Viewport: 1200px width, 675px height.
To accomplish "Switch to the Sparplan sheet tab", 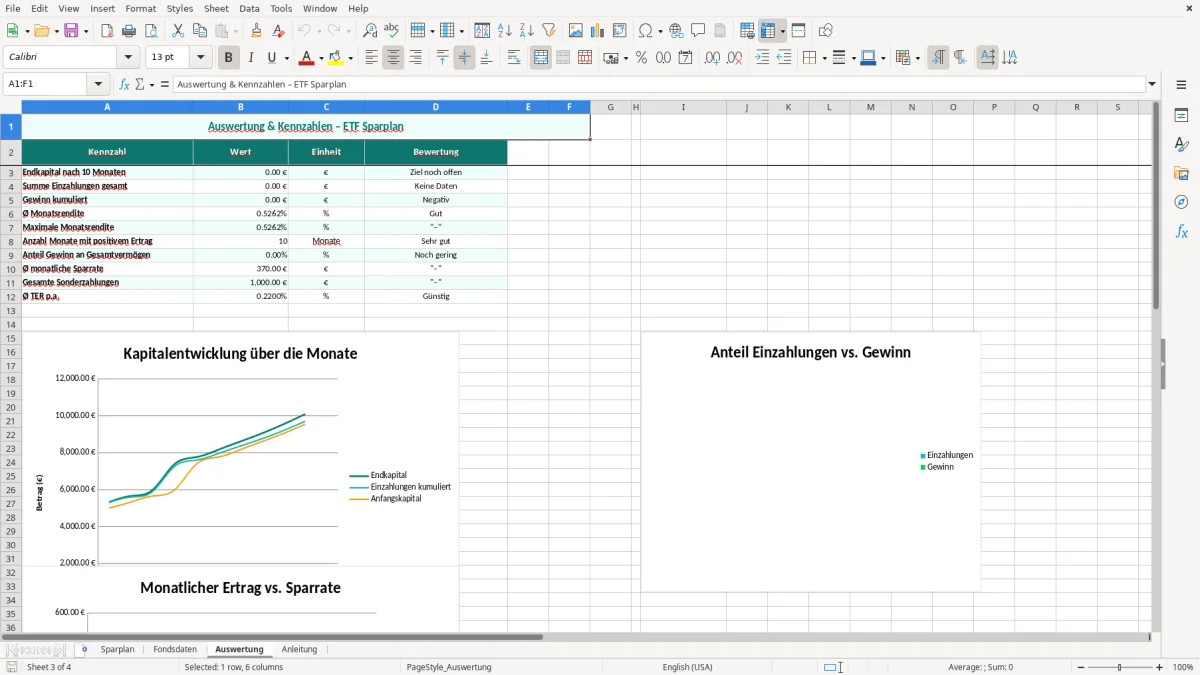I will pos(117,650).
